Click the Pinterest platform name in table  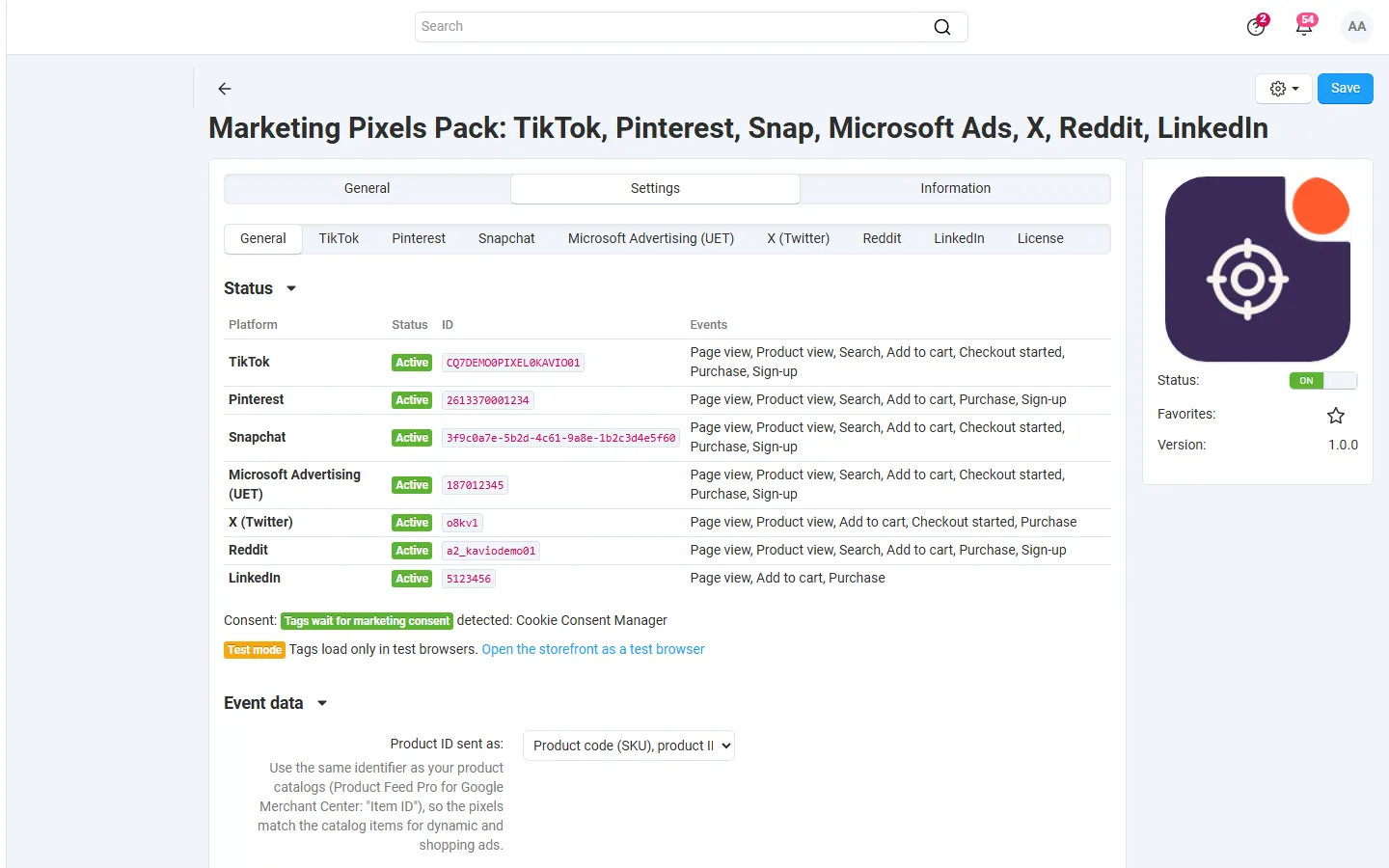257,400
